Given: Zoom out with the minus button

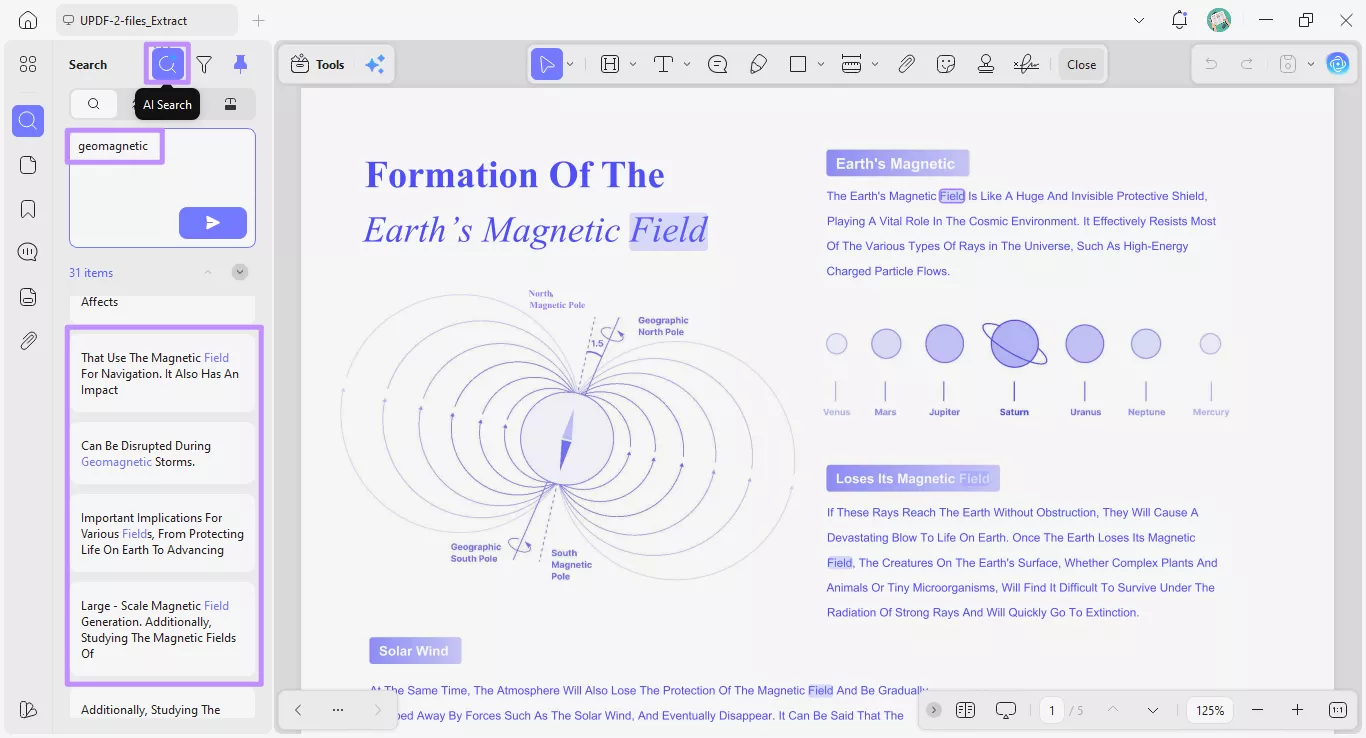Looking at the screenshot, I should pyautogui.click(x=1258, y=710).
